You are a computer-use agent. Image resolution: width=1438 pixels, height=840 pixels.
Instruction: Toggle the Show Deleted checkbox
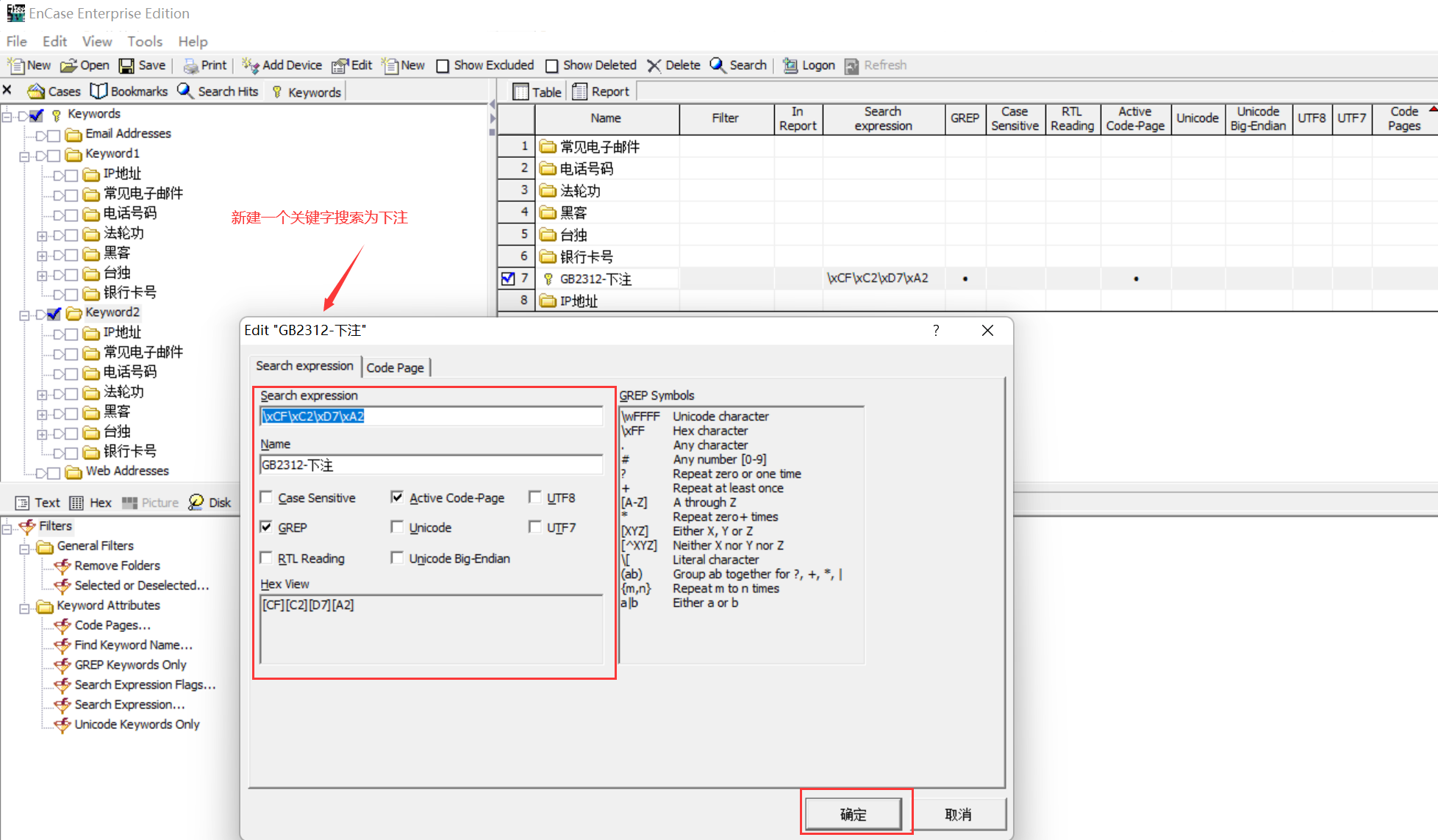(552, 66)
